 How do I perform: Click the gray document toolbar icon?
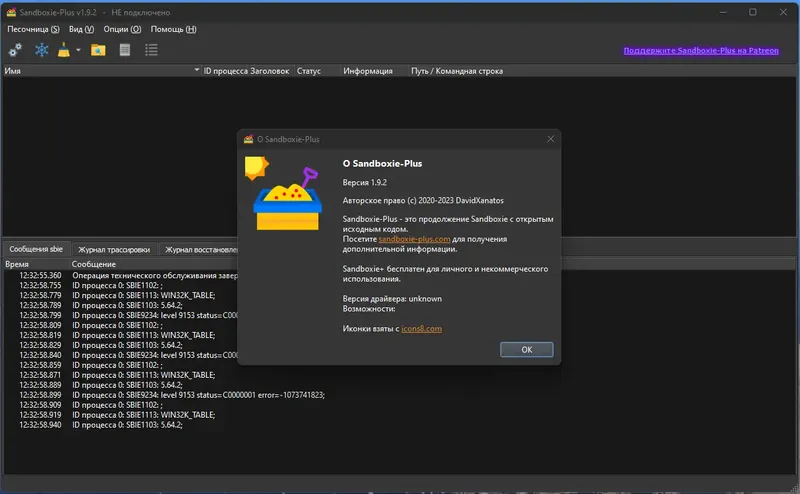[x=124, y=50]
